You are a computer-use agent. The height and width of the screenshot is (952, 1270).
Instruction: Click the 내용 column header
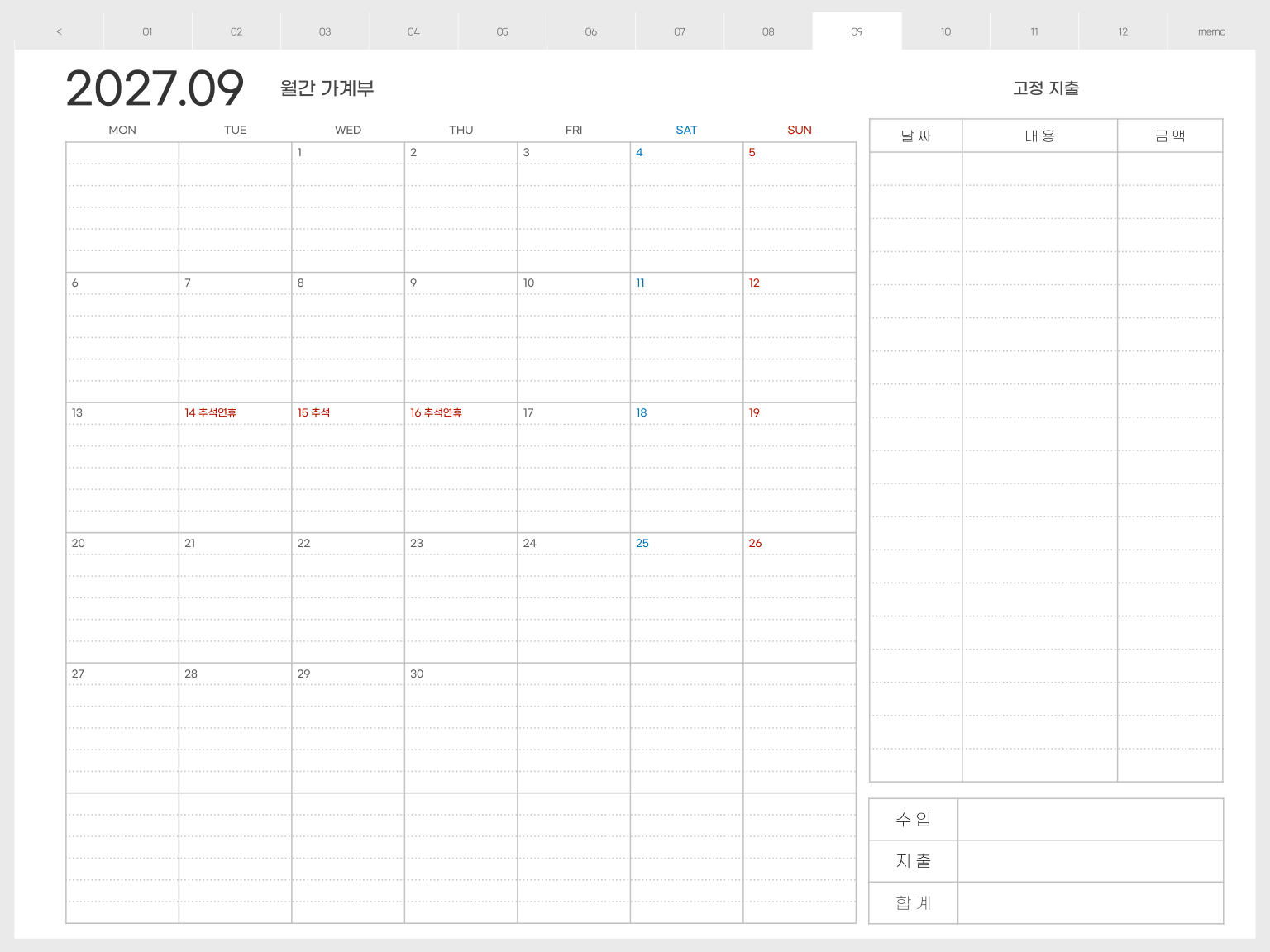point(1040,136)
